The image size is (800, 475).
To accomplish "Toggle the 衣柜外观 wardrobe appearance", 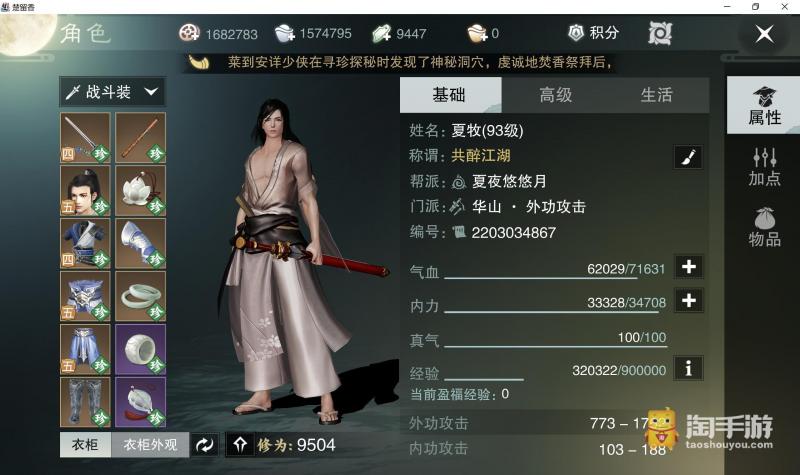I will pyautogui.click(x=150, y=445).
